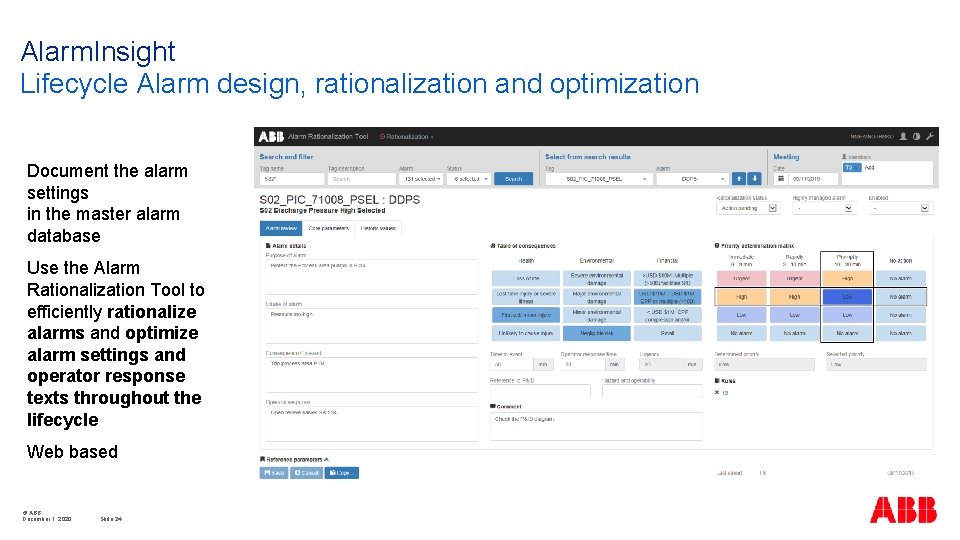Click the Cancel button

pyautogui.click(x=306, y=473)
